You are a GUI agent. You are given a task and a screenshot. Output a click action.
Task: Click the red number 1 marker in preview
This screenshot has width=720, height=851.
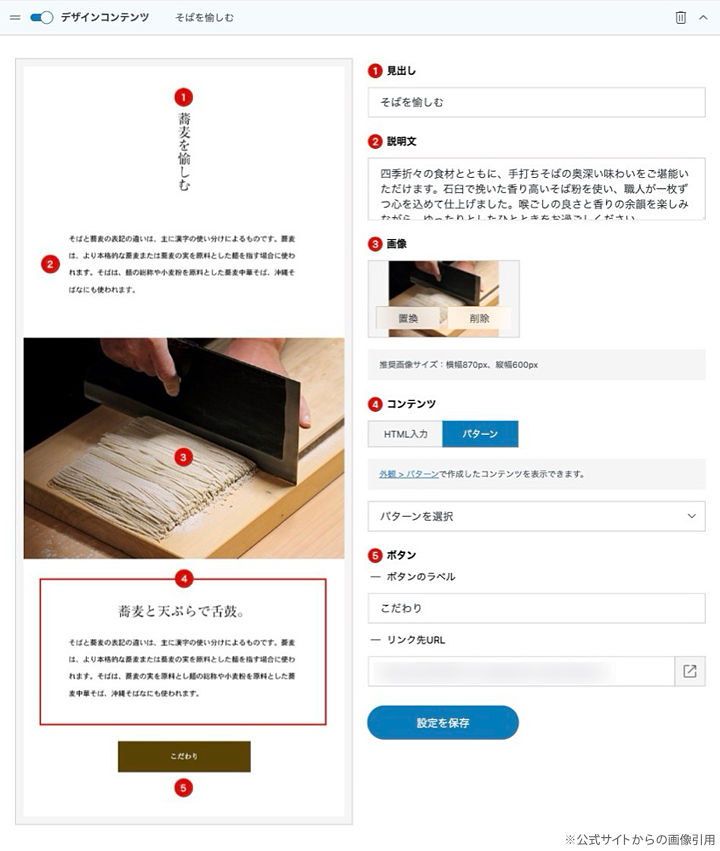click(183, 98)
